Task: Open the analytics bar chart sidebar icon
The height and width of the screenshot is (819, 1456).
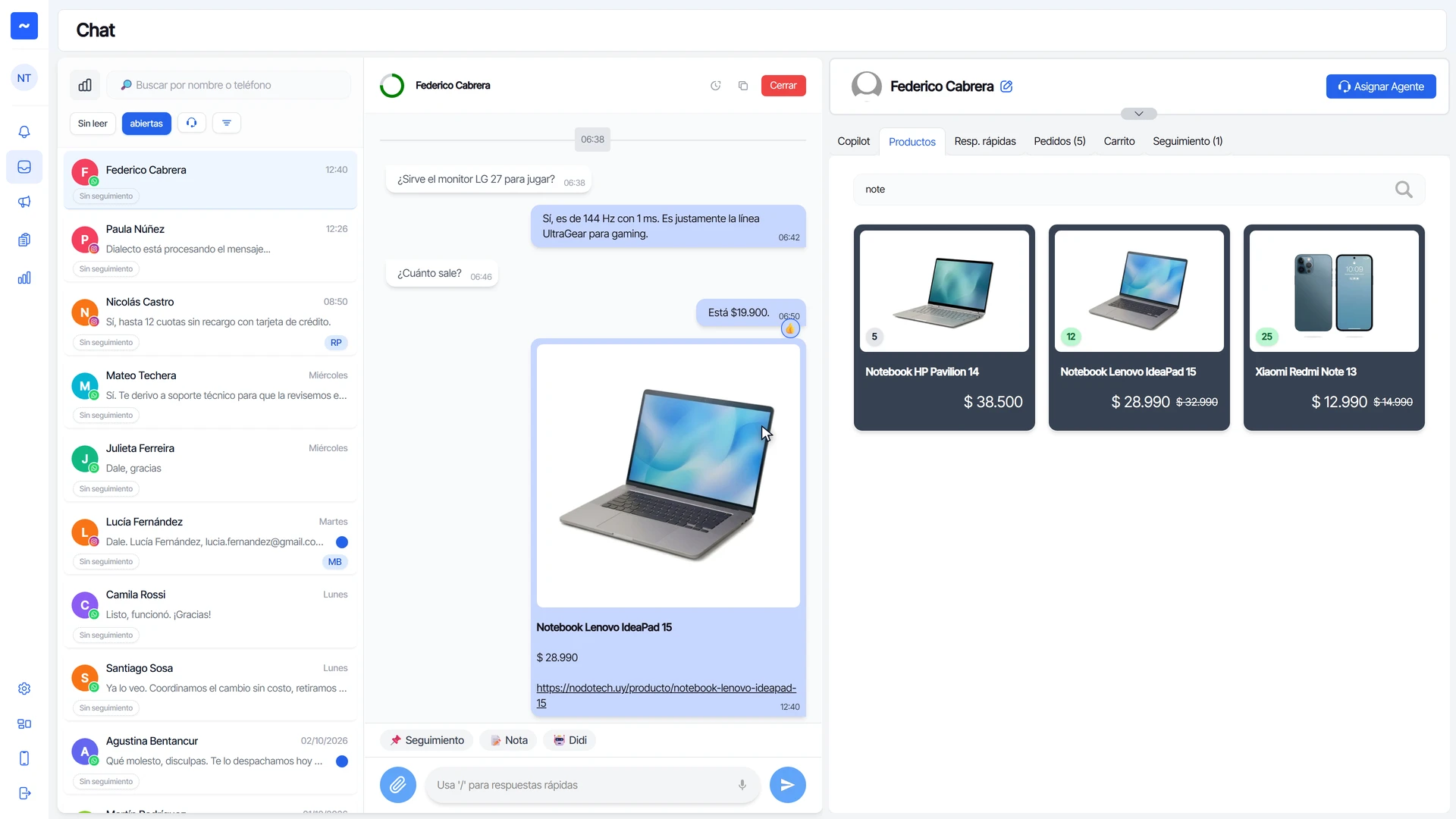Action: (x=24, y=278)
